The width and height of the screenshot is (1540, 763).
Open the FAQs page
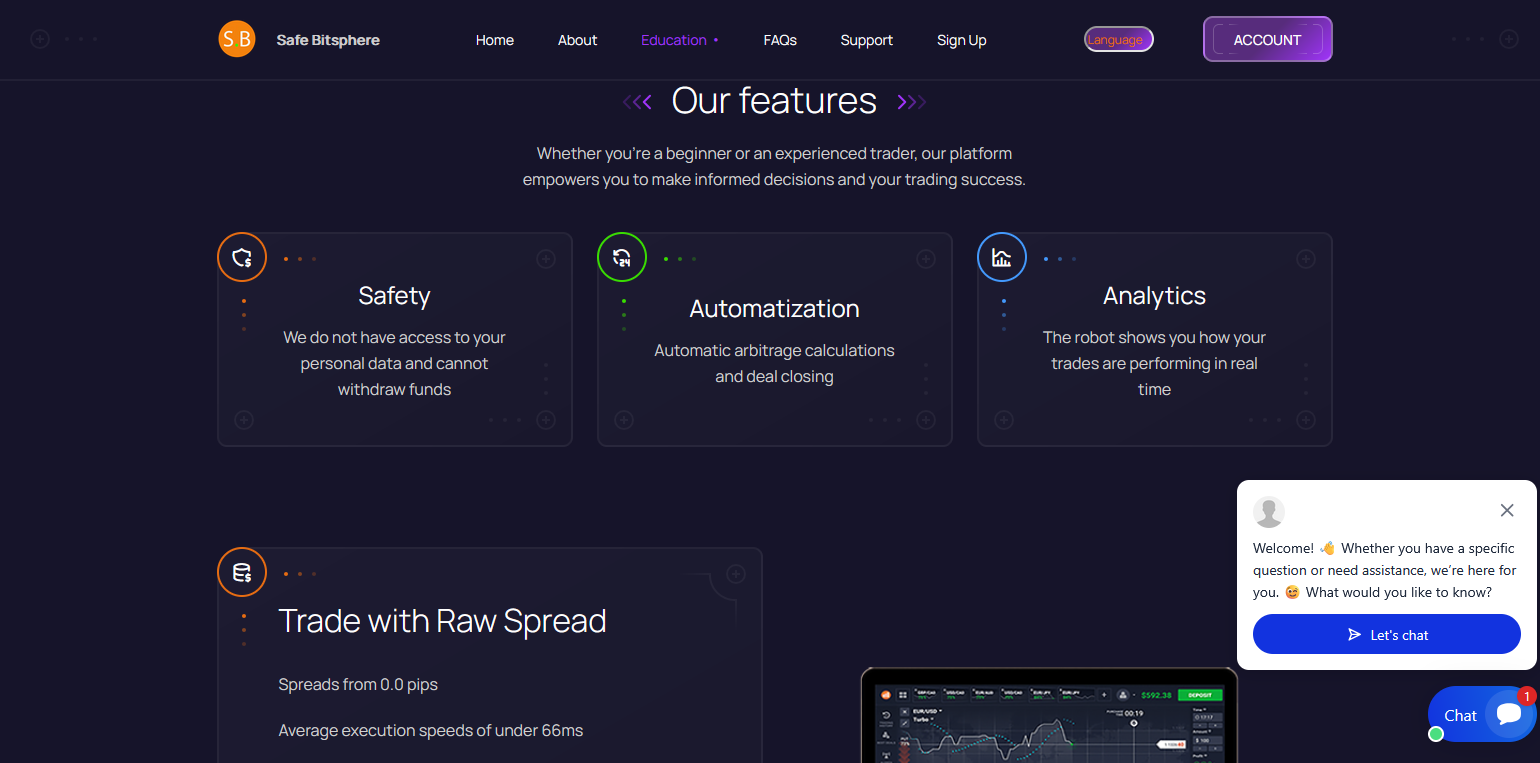(x=780, y=40)
